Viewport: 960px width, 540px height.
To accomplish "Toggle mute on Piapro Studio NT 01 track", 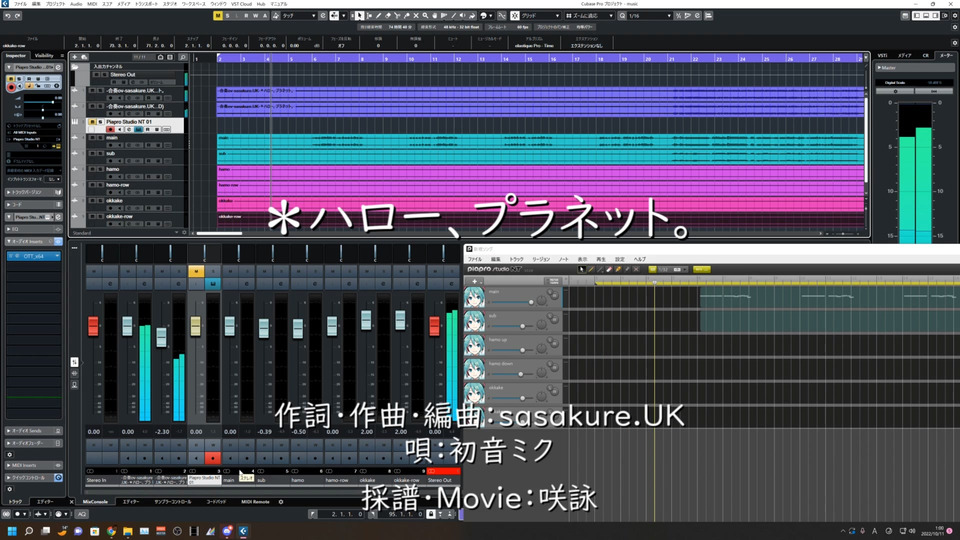I will click(92, 122).
